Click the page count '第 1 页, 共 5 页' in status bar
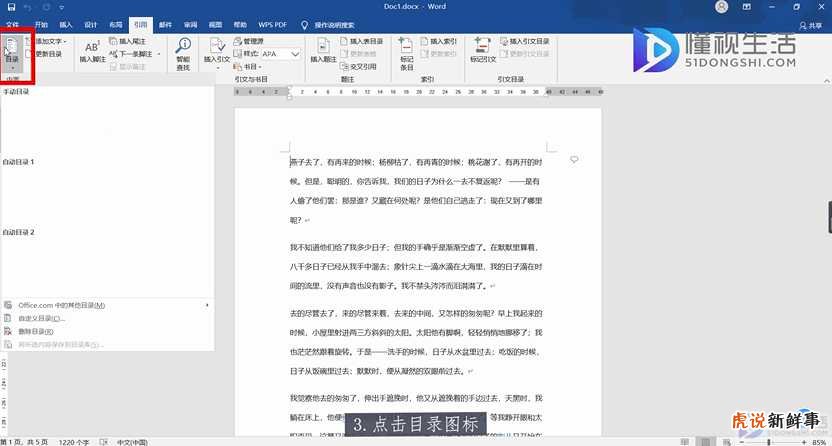The width and height of the screenshot is (832, 446). 24,442
